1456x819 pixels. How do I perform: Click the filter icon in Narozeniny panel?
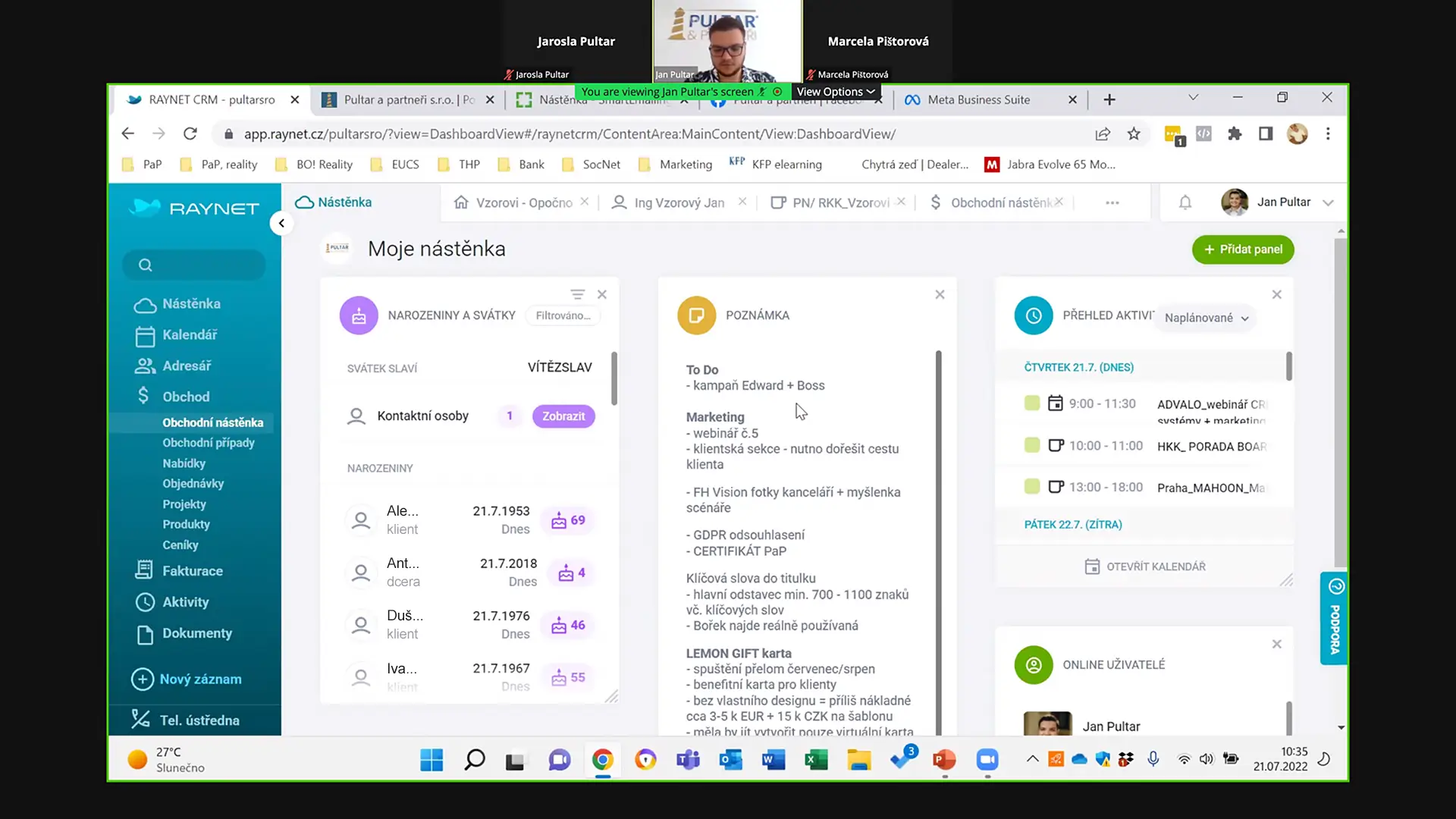(x=577, y=294)
